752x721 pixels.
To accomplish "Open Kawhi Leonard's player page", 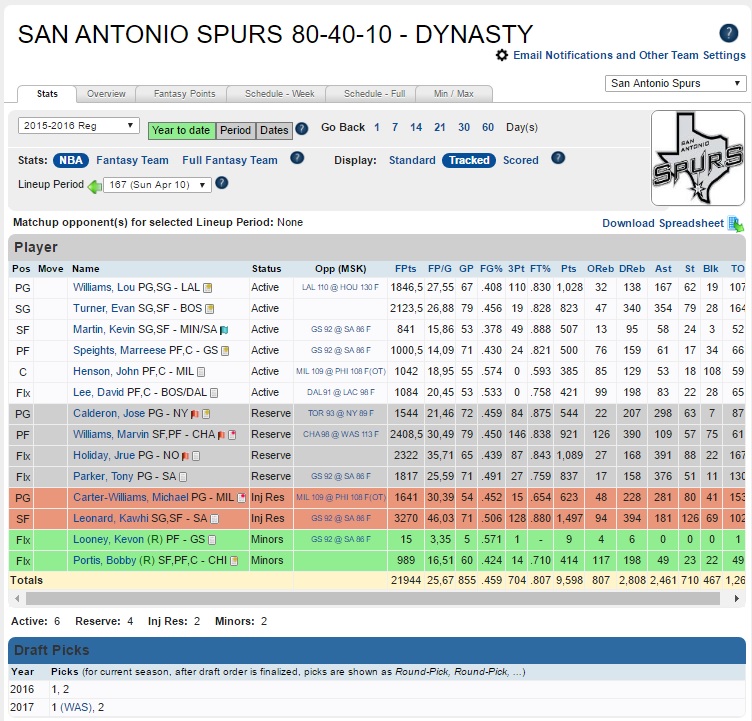I will 111,519.
